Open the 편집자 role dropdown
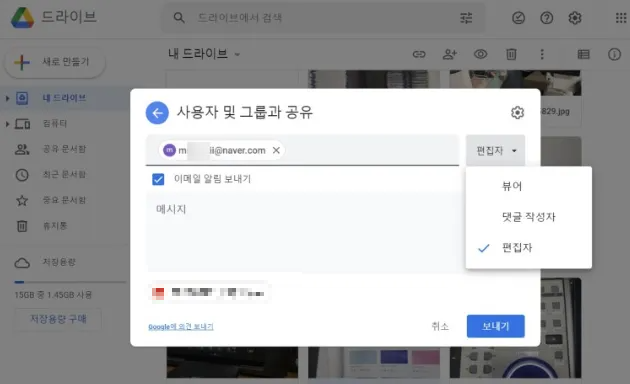630x384 pixels. (495, 151)
